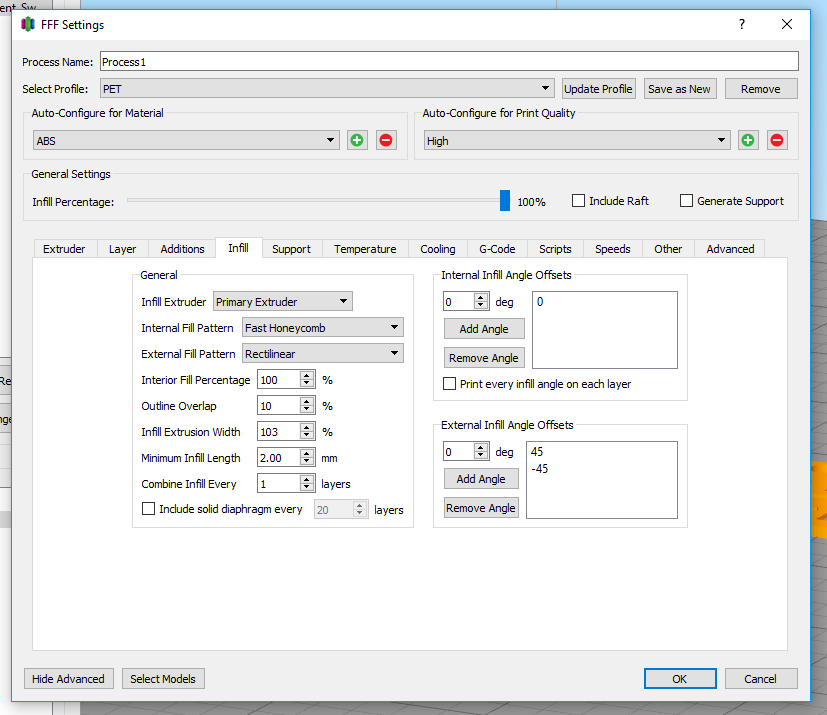The height and width of the screenshot is (715, 827).
Task: Open the External Fill Pattern dropdown
Action: point(323,354)
